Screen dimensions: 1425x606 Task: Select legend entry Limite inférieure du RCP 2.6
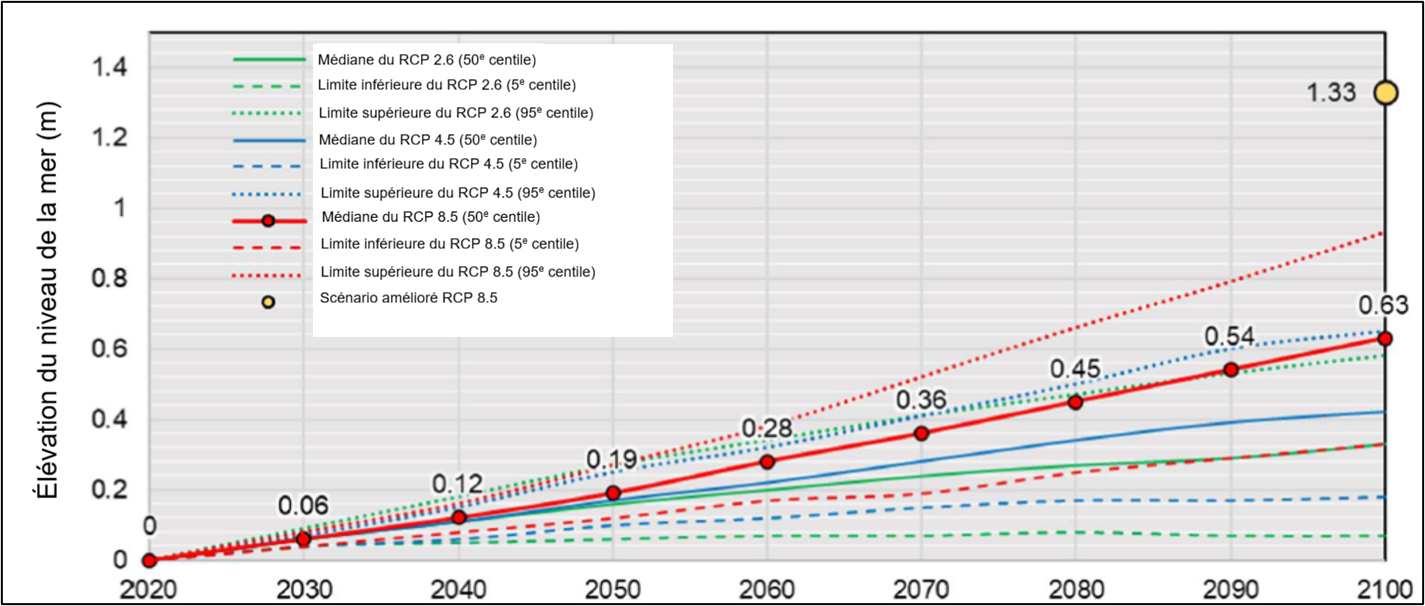tap(446, 86)
